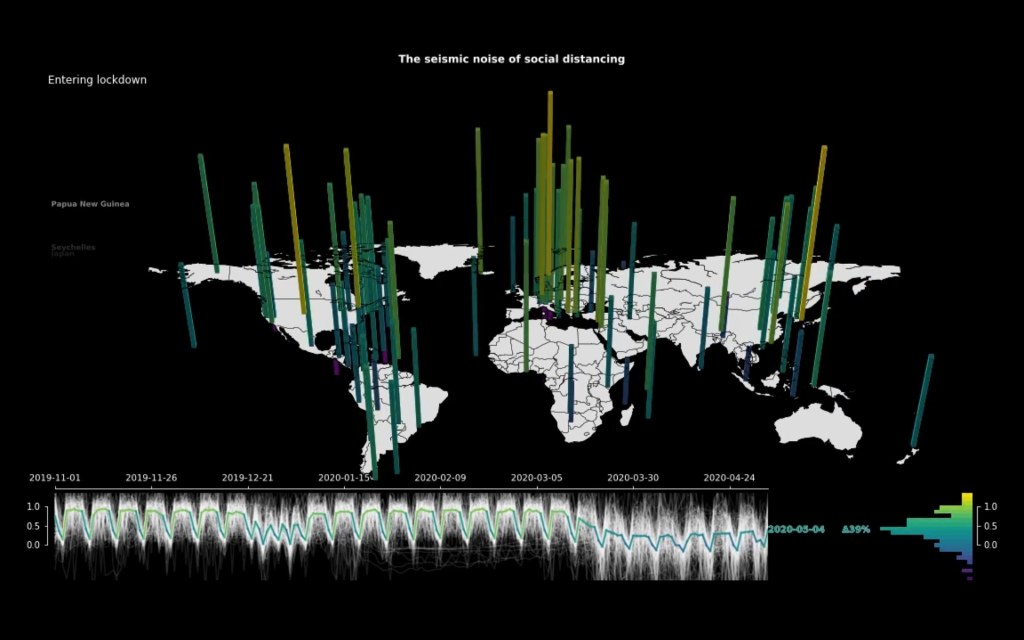This screenshot has width=1024, height=640.
Task: Click the 2019-11-26 timeline date tick
Action: [x=150, y=478]
